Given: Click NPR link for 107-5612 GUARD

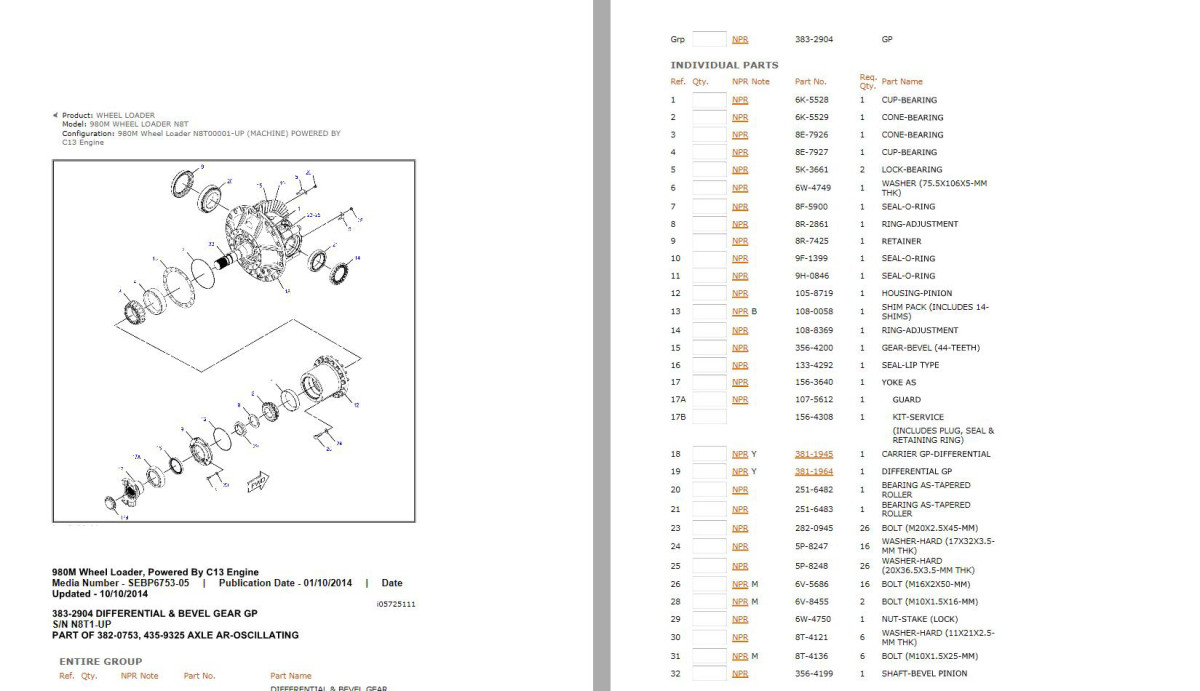Looking at the screenshot, I should tap(740, 400).
